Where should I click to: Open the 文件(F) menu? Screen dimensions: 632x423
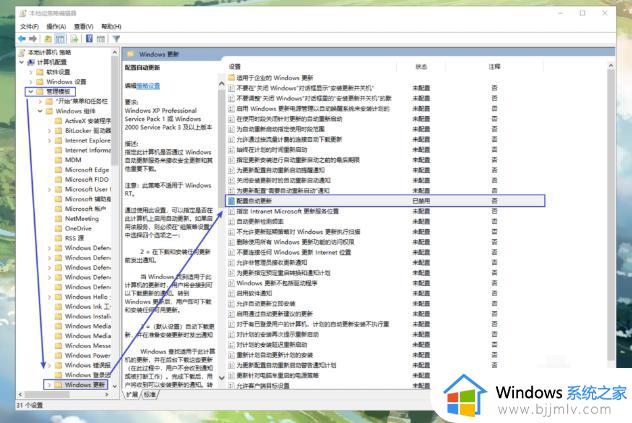tap(29, 27)
